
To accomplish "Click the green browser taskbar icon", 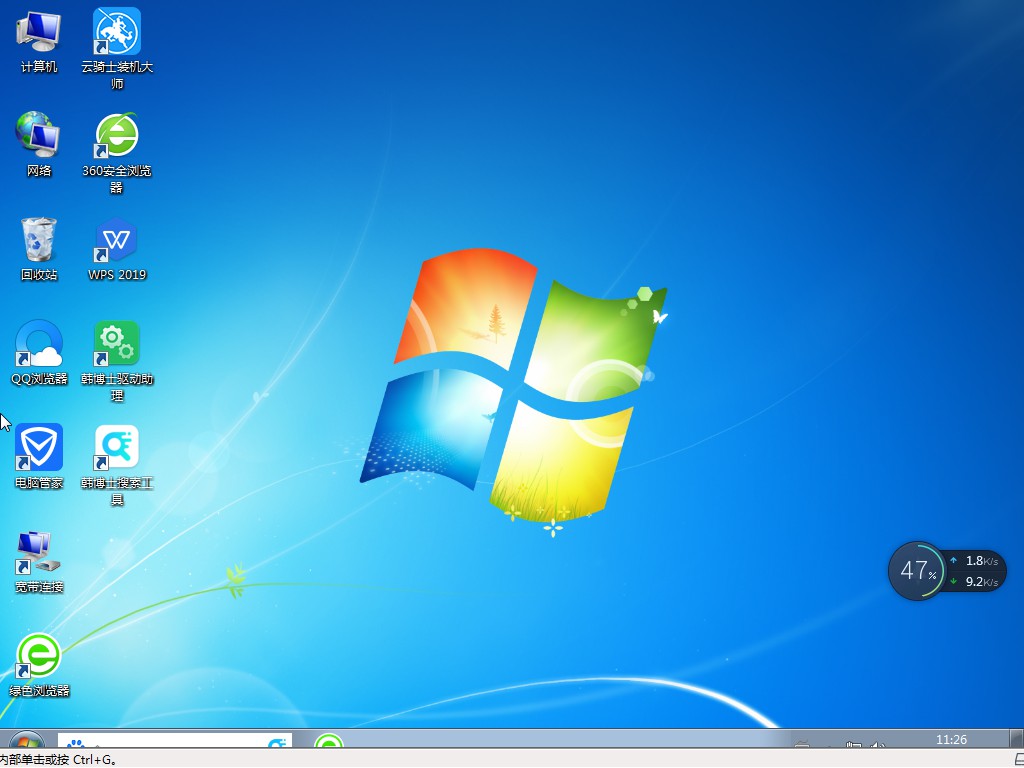I will click(x=328, y=741).
